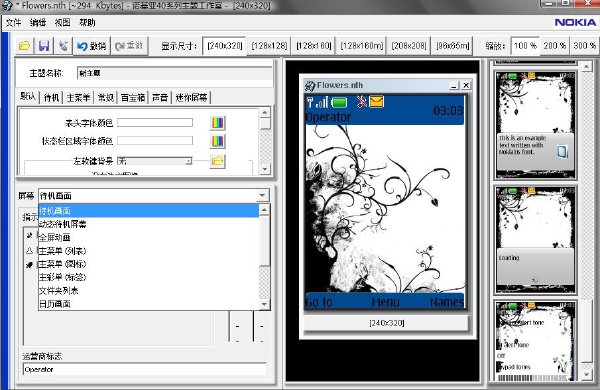Image resolution: width=600 pixels, height=390 pixels.
Task: Switch to the 百宝箱 tab
Action: (x=133, y=98)
